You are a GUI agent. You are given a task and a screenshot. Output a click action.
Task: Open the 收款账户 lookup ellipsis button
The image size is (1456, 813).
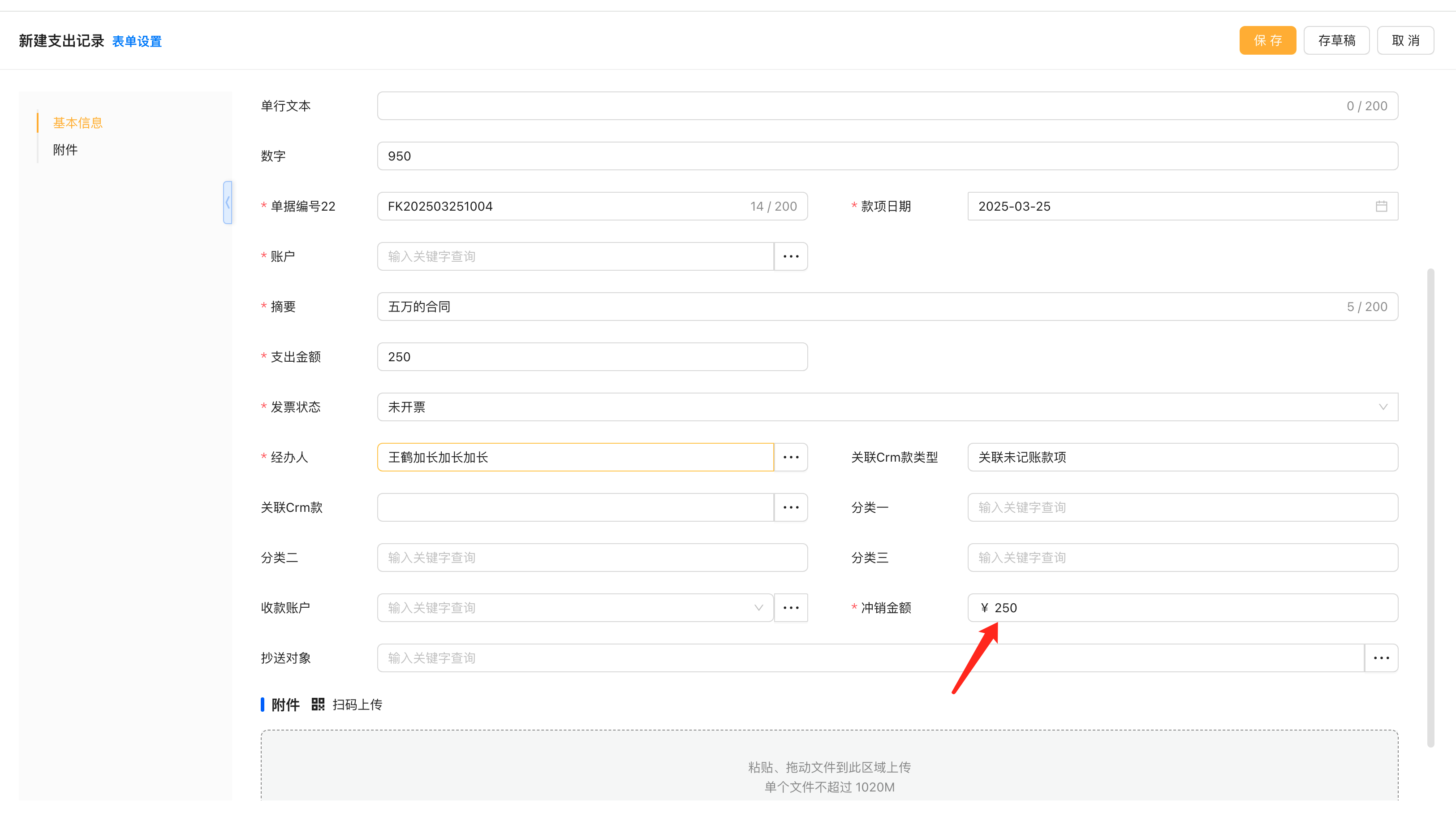click(x=791, y=608)
